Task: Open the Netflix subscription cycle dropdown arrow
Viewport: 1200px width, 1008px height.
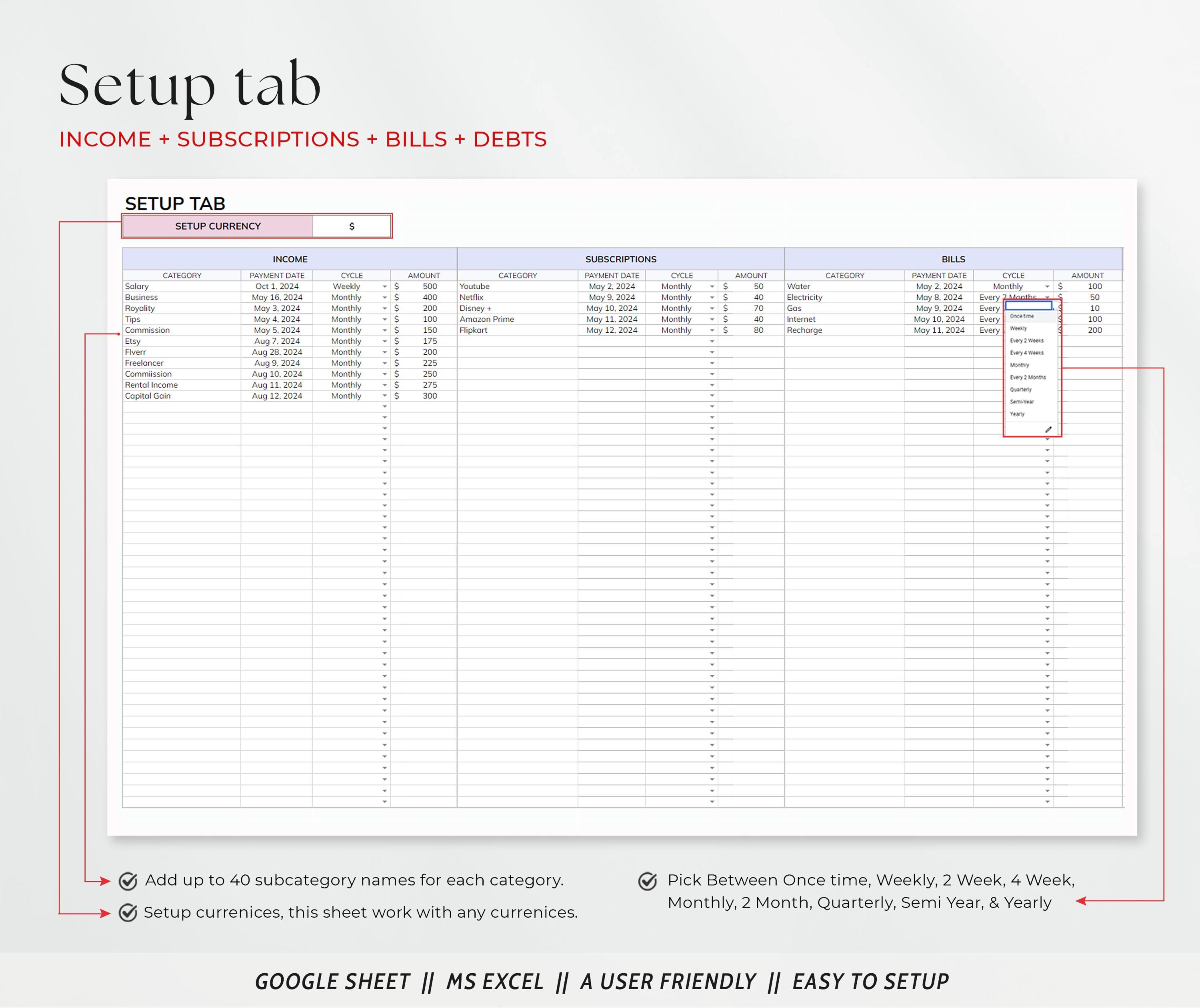Action: 712,298
